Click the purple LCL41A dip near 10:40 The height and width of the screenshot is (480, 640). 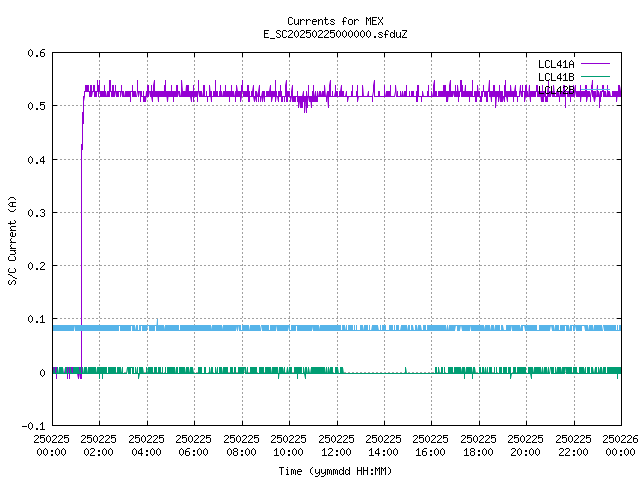[304, 104]
